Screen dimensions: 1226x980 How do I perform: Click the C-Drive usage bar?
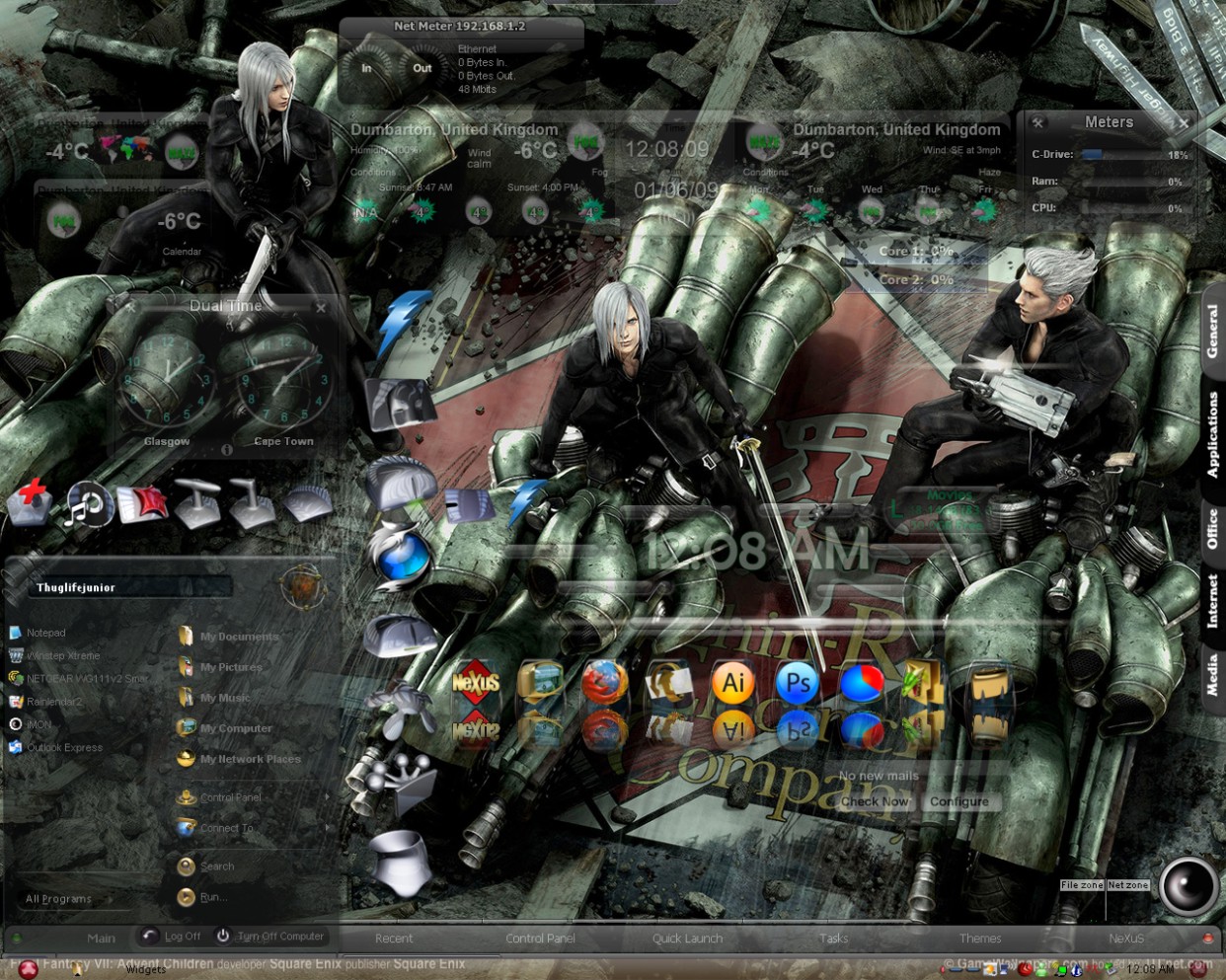(x=1121, y=155)
